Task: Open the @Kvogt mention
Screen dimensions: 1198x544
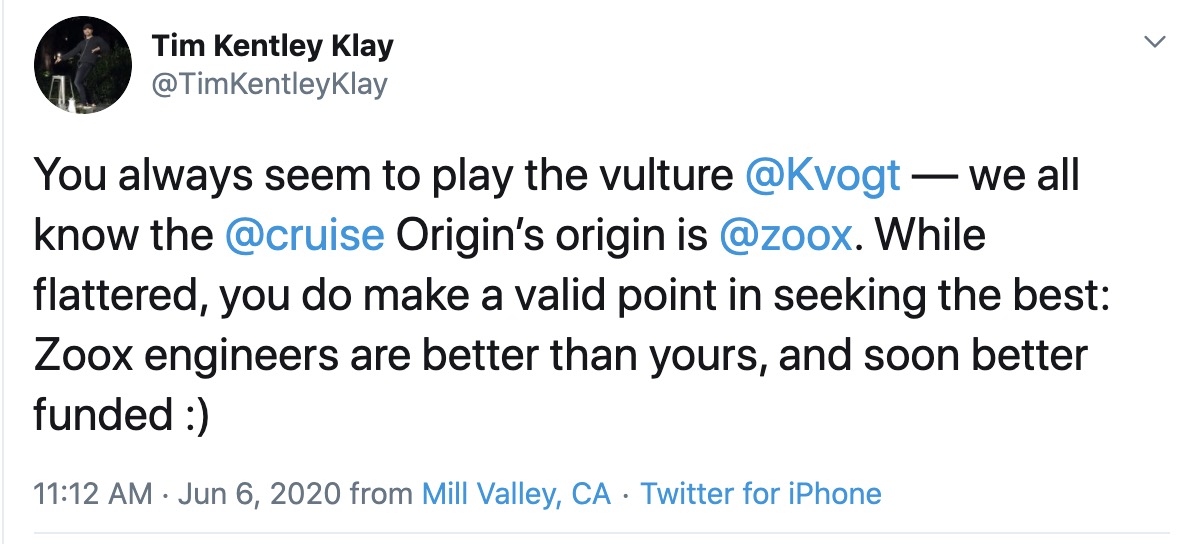Action: pyautogui.click(x=823, y=177)
